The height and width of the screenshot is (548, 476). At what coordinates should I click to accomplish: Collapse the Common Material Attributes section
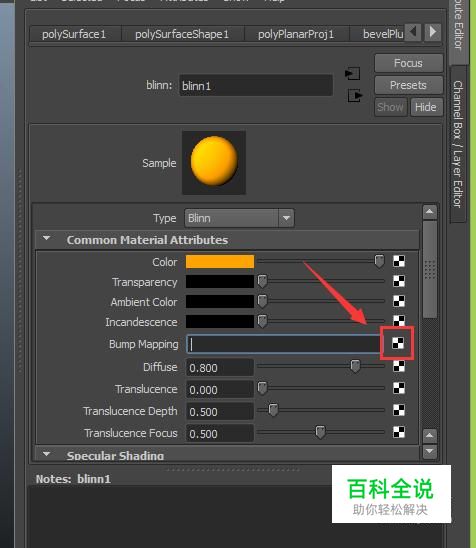coord(46,239)
